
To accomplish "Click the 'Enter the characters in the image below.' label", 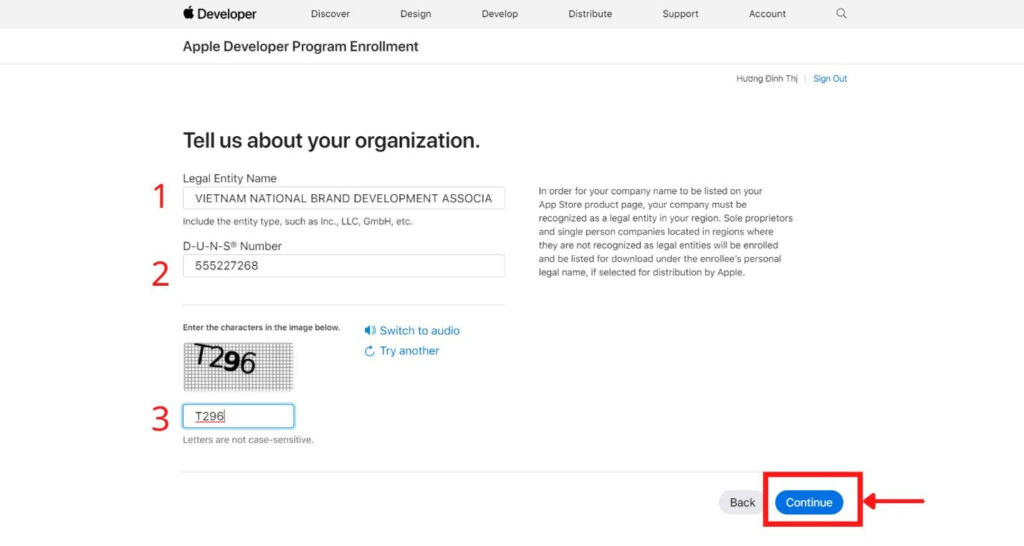I will (x=261, y=327).
